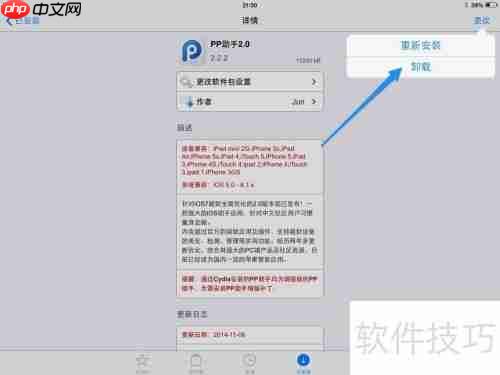Click the version number 2.2.2
Screen dimensions: 500x375
click(219, 58)
